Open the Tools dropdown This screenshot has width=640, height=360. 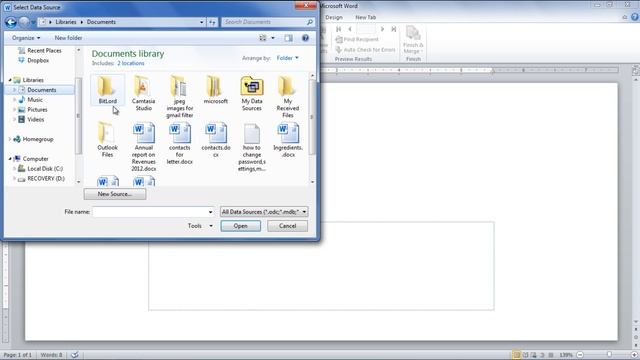tap(200, 226)
